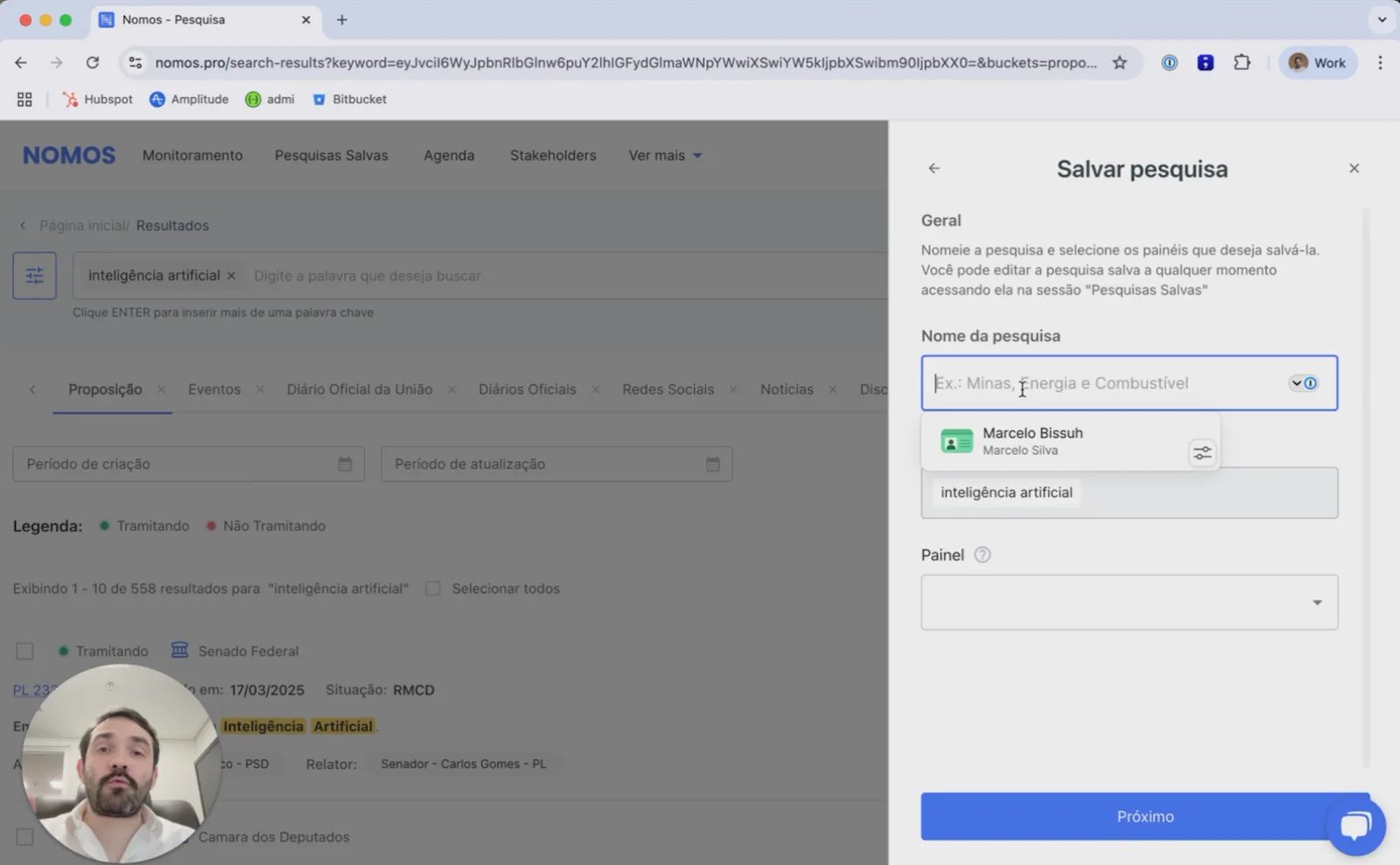
Task: Select the Notícias tab
Action: [x=787, y=389]
